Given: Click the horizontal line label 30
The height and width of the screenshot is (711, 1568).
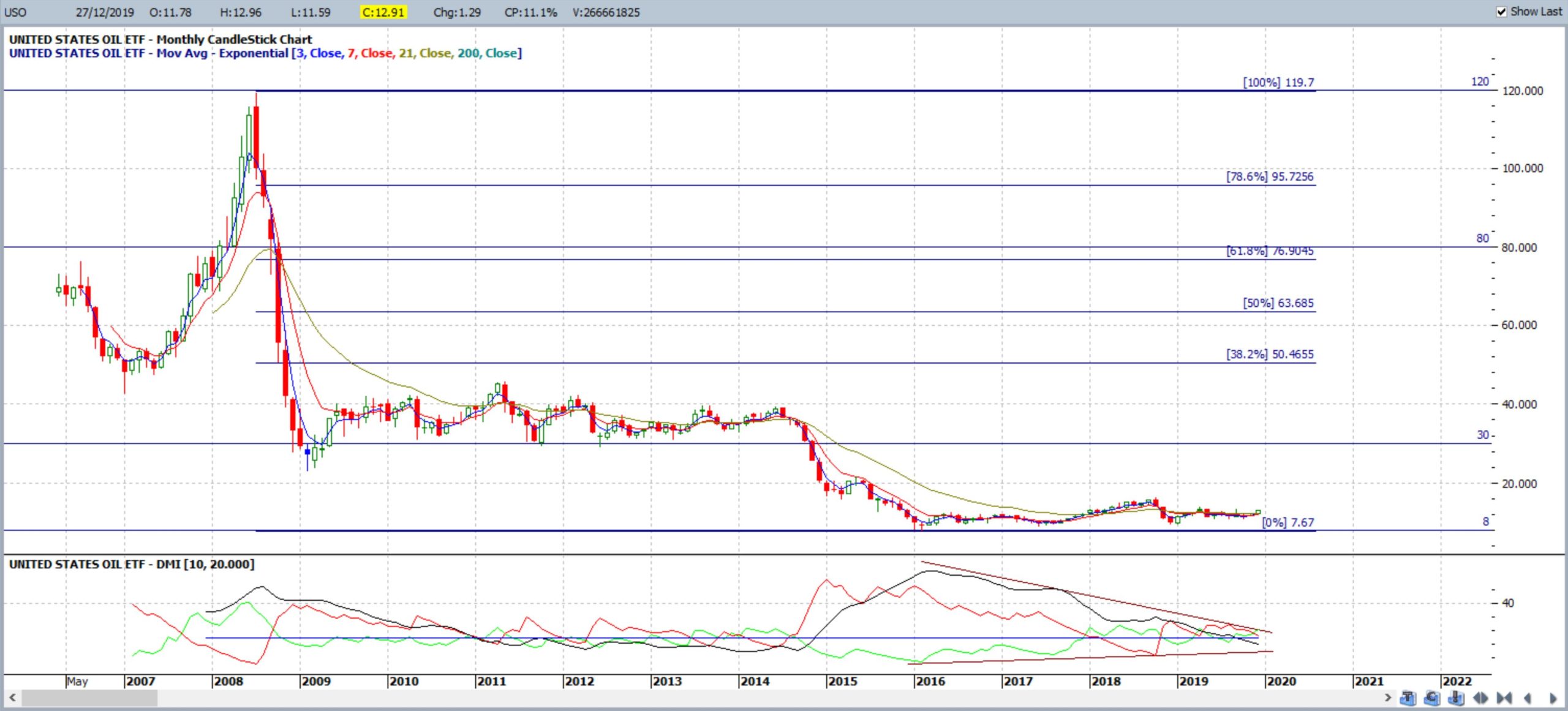Looking at the screenshot, I should (x=1482, y=435).
